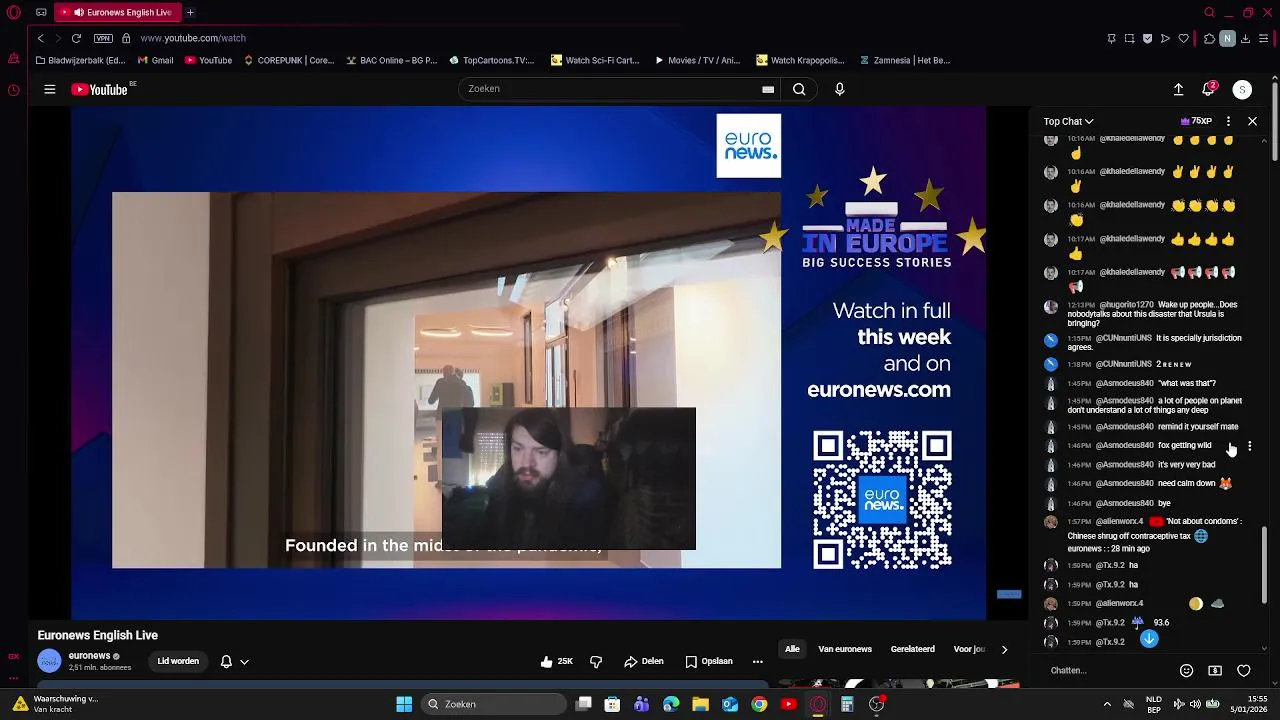The height and width of the screenshot is (720, 1280).
Task: Open the on-screen keyboard in the search box
Action: pos(768,89)
